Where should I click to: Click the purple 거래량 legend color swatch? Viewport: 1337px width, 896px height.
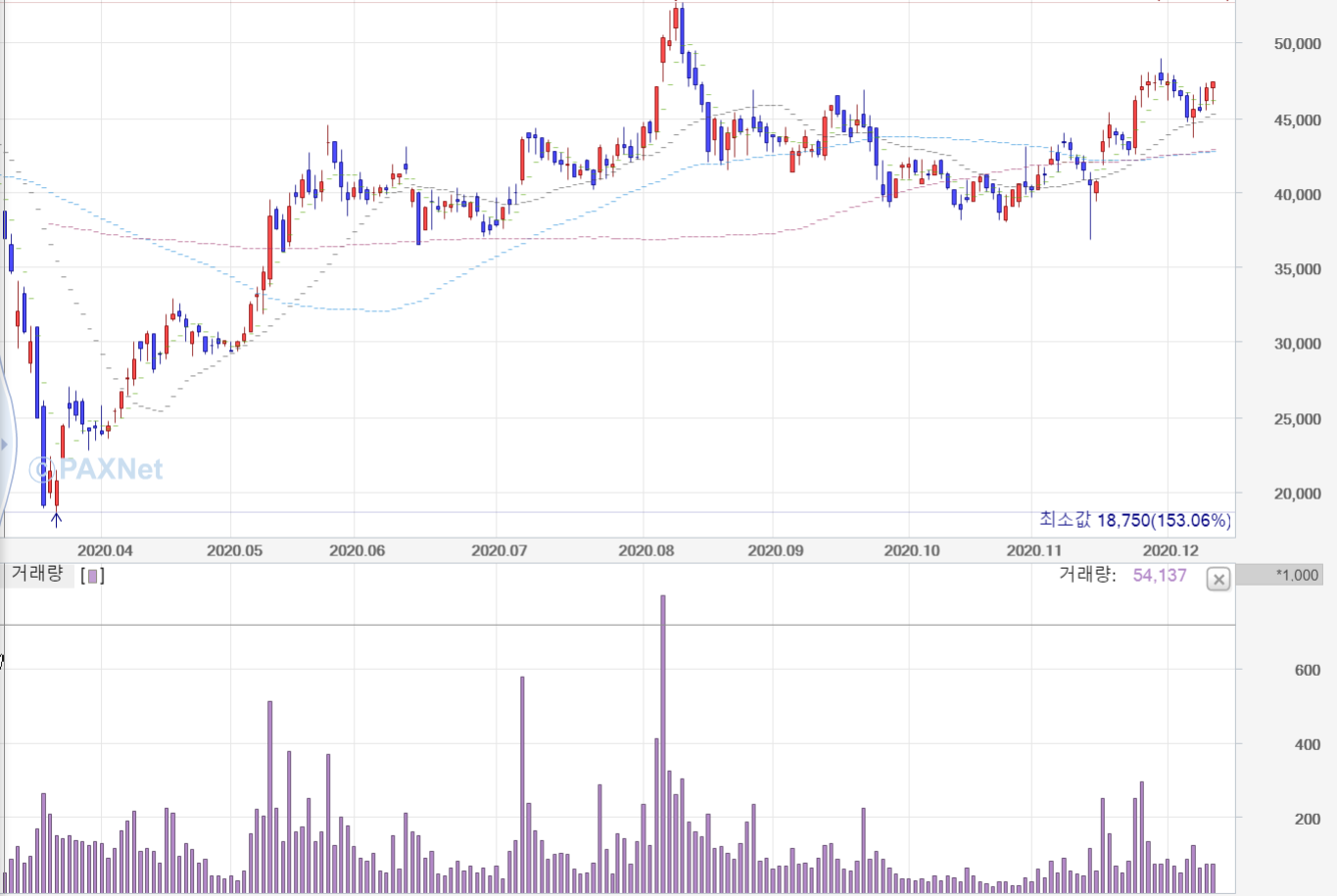pos(92,576)
